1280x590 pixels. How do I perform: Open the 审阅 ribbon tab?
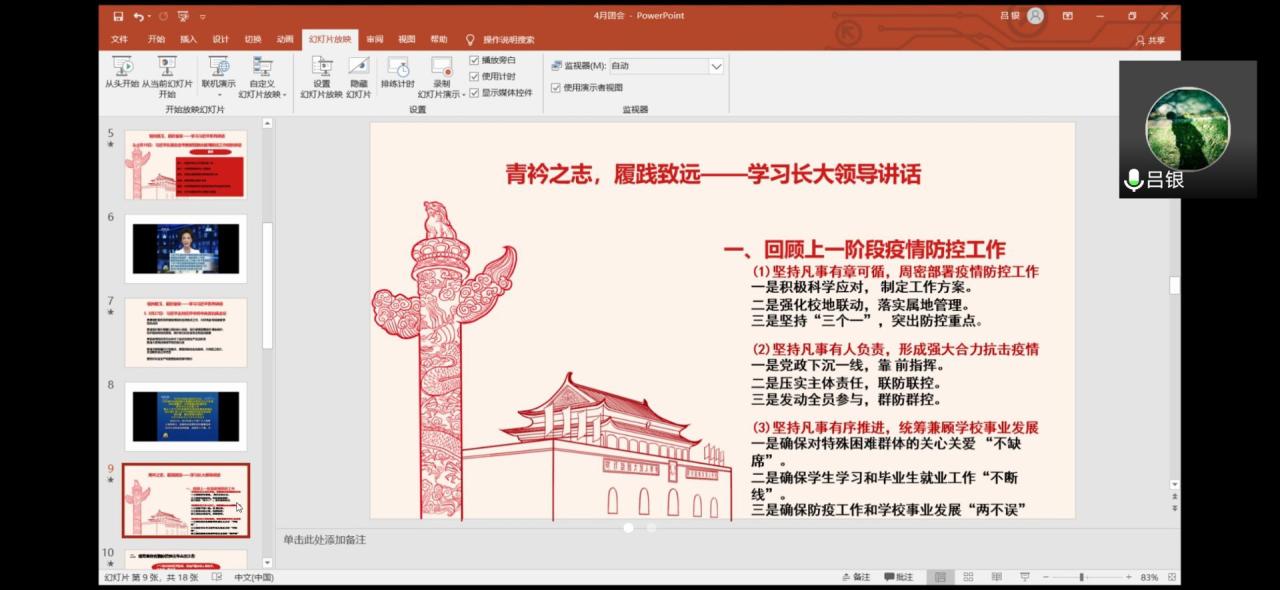[374, 40]
